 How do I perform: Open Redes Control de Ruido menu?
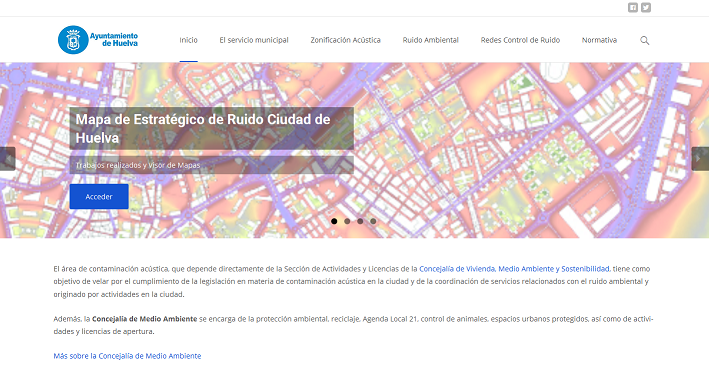pyautogui.click(x=520, y=40)
